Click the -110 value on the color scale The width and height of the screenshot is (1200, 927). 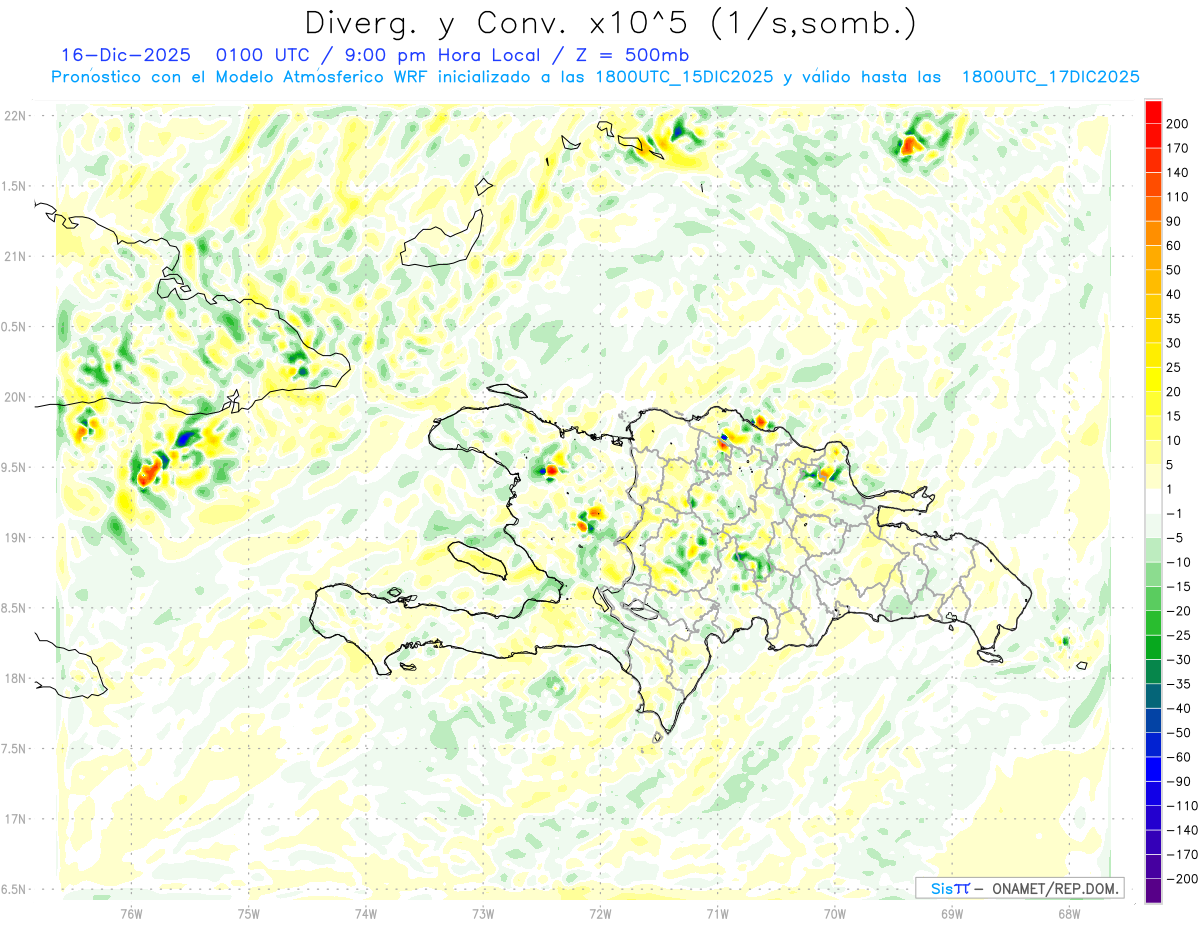(1181, 806)
